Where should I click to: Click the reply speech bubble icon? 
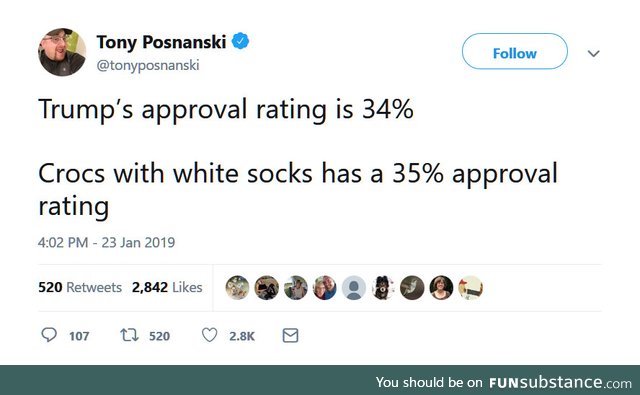click(49, 335)
